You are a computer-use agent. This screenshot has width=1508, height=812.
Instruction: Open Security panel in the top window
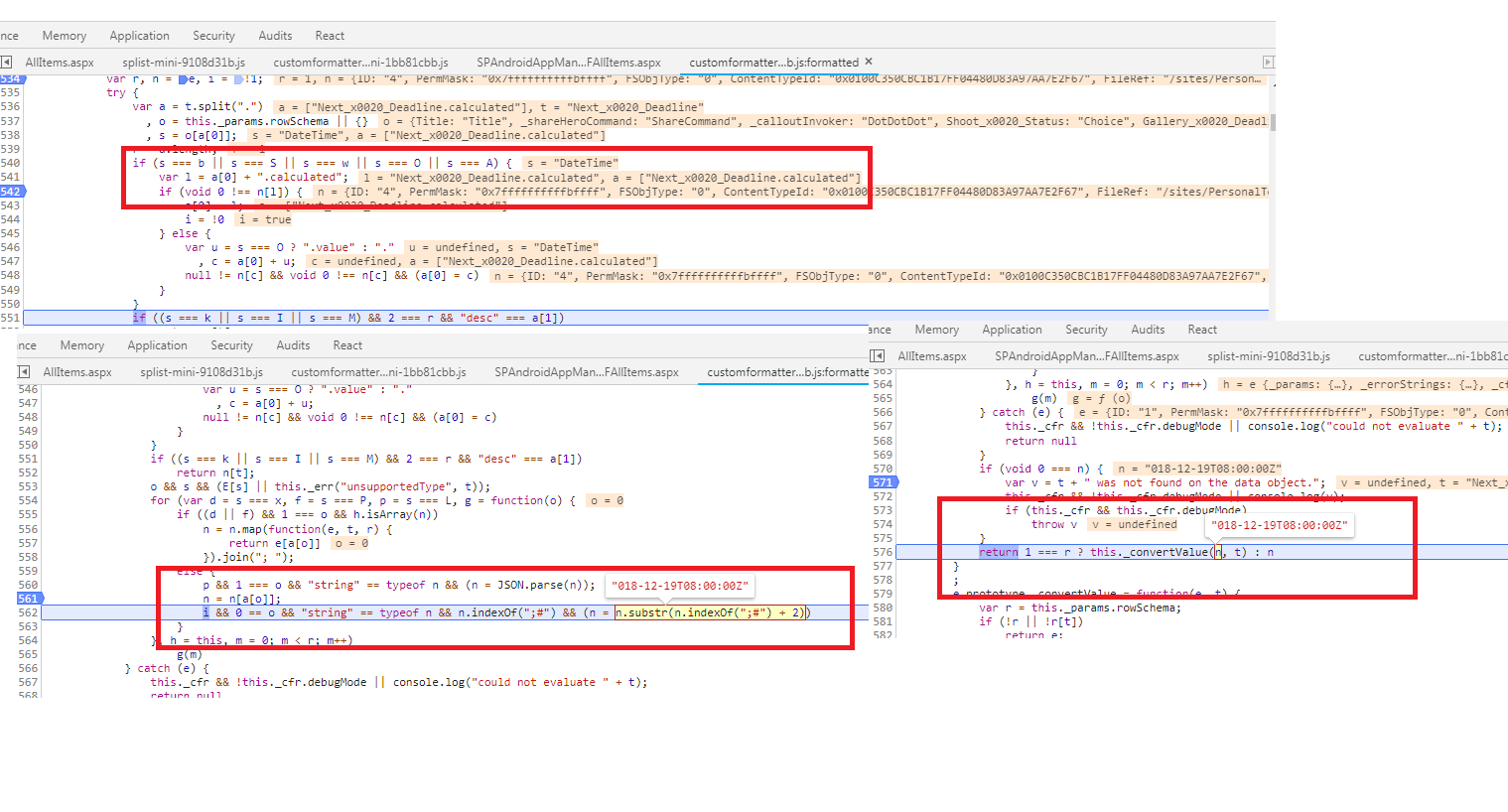click(x=213, y=36)
